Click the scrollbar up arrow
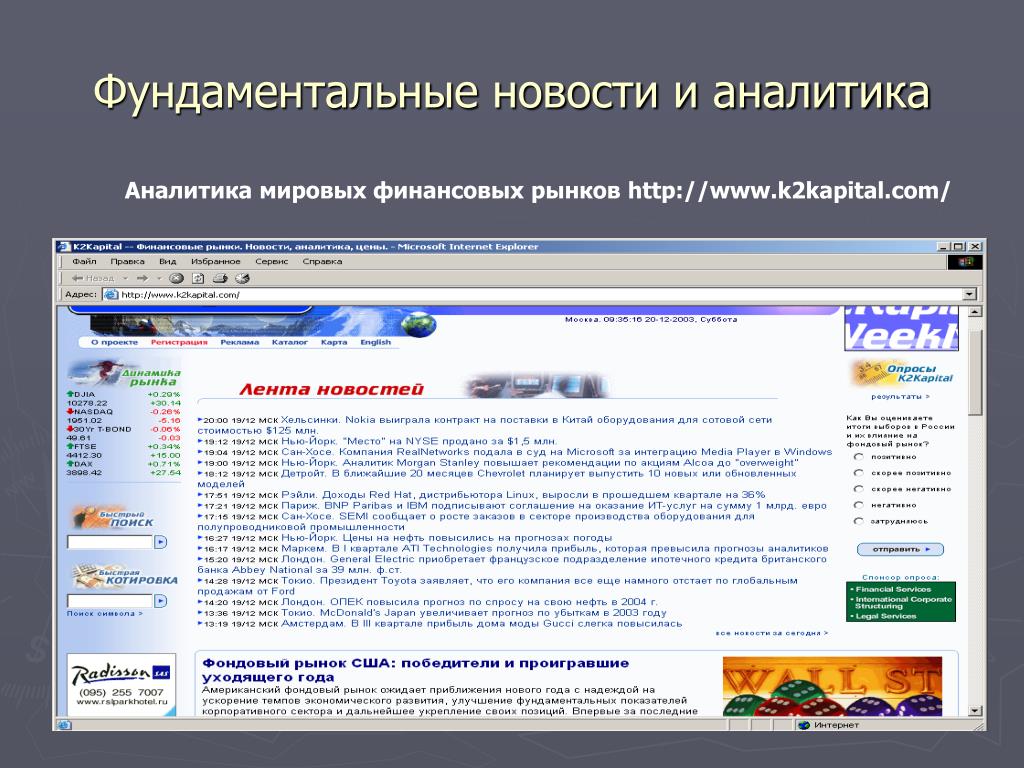This screenshot has height=768, width=1024. coord(975,312)
